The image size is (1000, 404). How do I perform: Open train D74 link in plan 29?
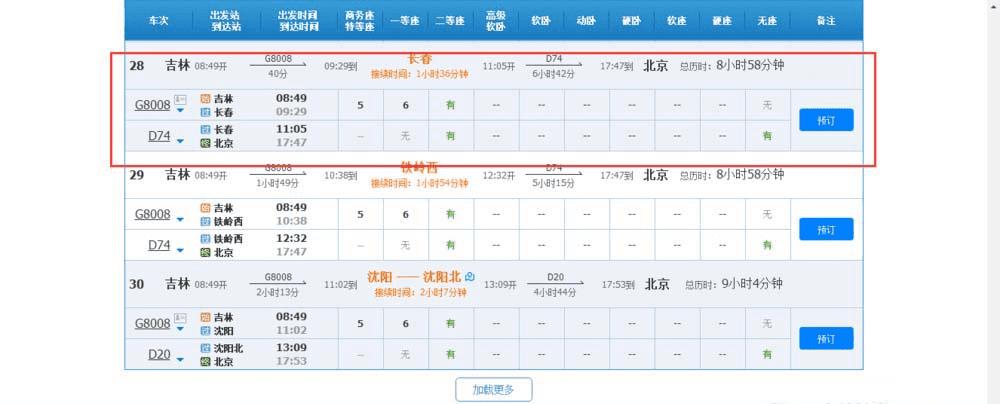click(x=159, y=245)
